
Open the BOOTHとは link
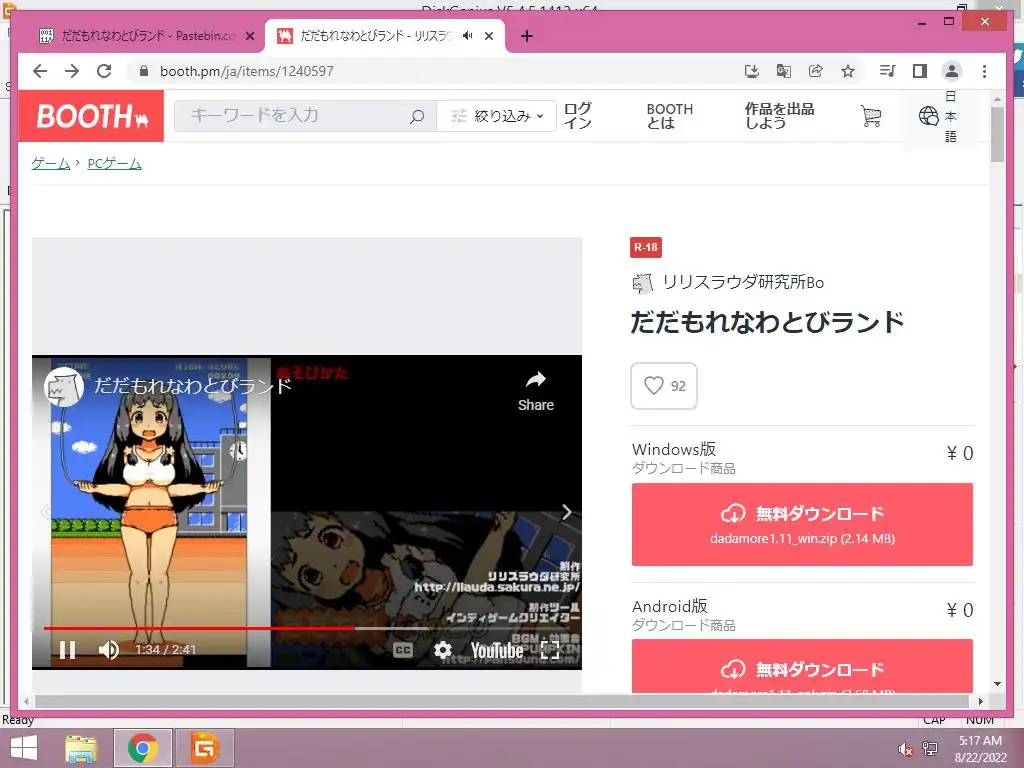tap(669, 116)
